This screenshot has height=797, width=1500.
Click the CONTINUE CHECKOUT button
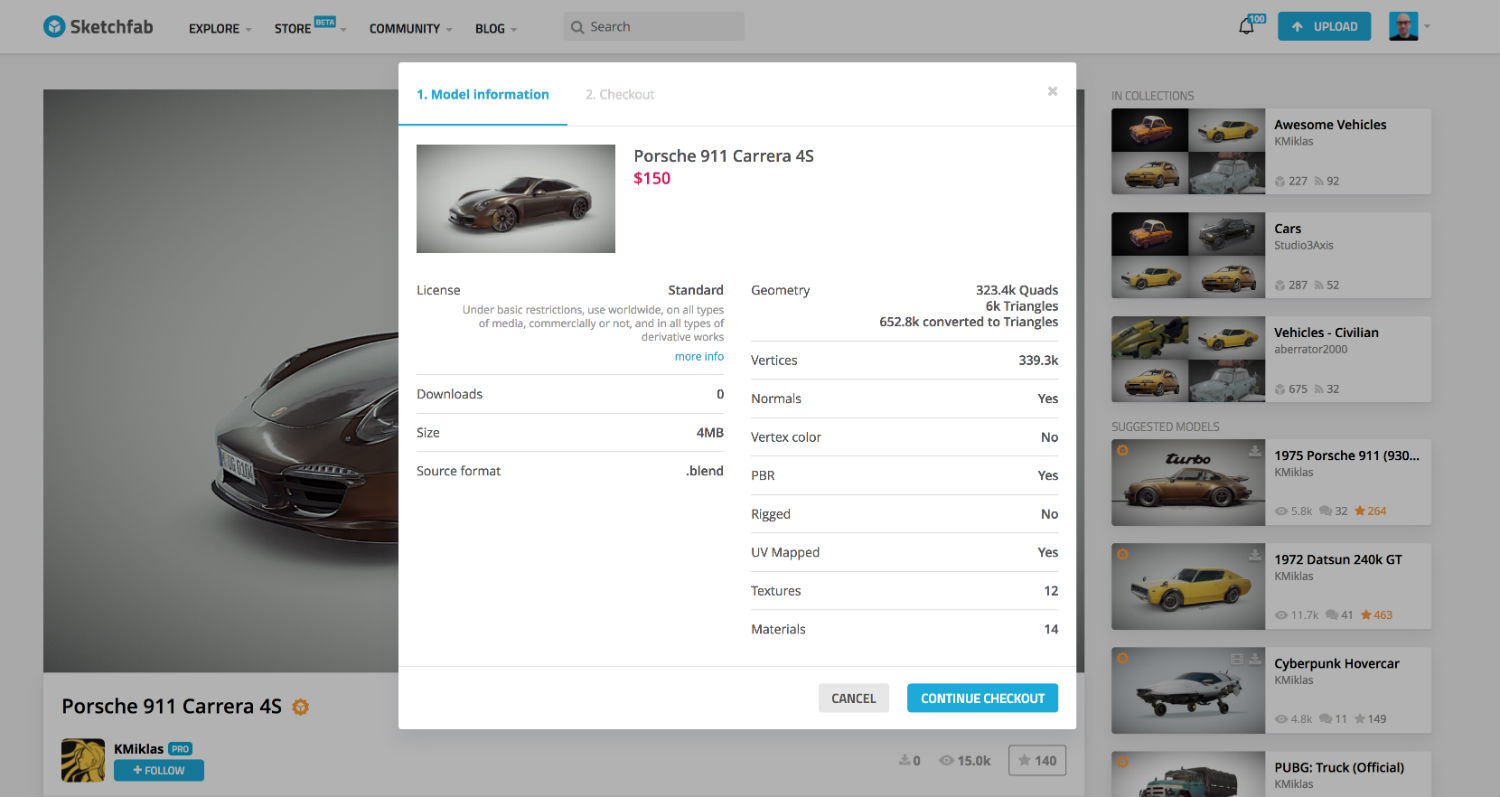click(x=982, y=698)
